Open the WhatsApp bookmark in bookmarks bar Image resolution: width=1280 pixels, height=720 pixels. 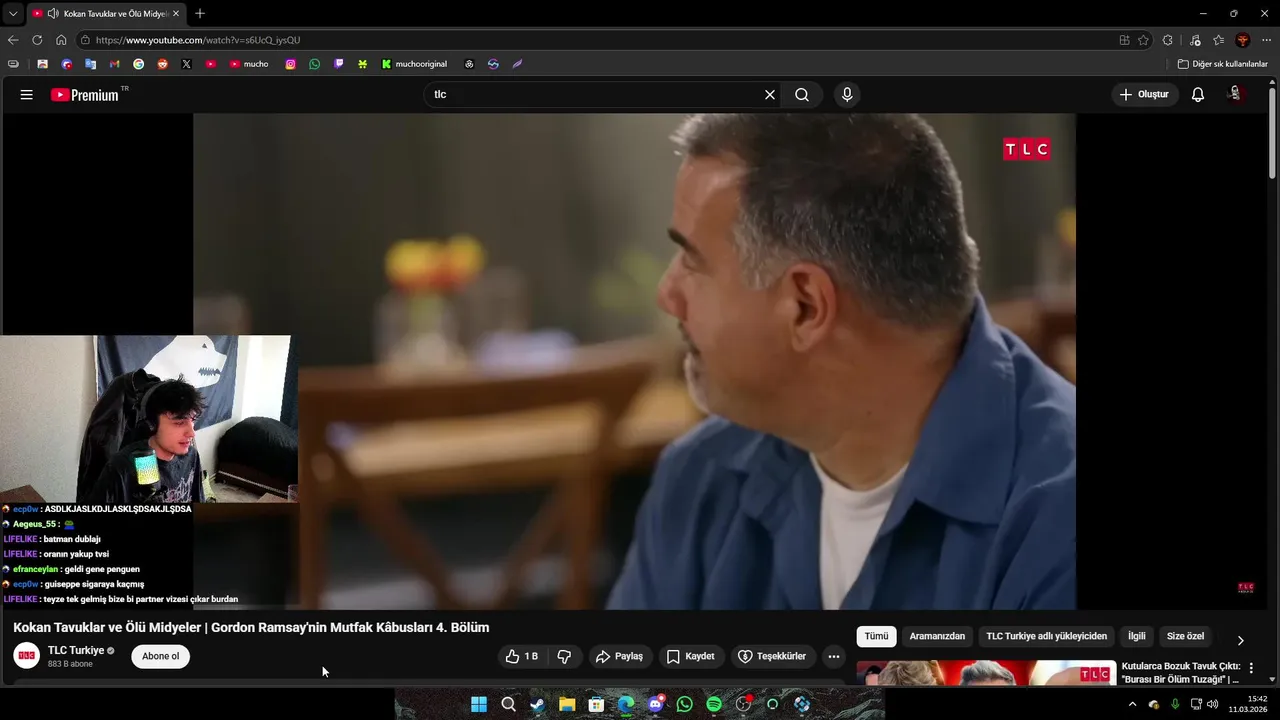point(314,64)
